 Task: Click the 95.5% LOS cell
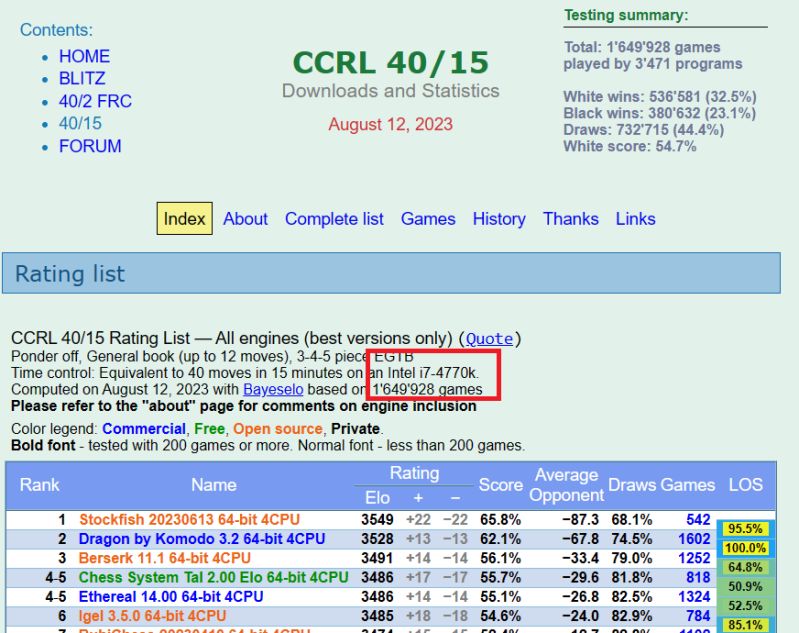pos(745,529)
